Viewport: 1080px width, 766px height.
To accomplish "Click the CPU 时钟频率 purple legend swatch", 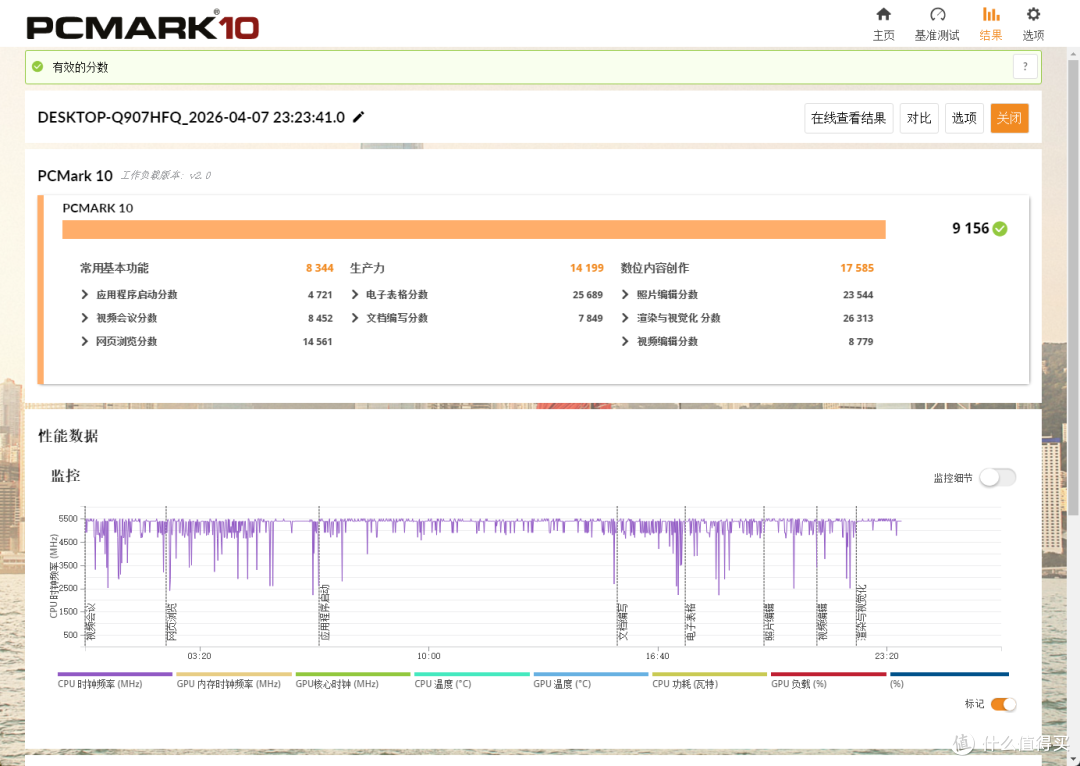I will click(x=115, y=674).
